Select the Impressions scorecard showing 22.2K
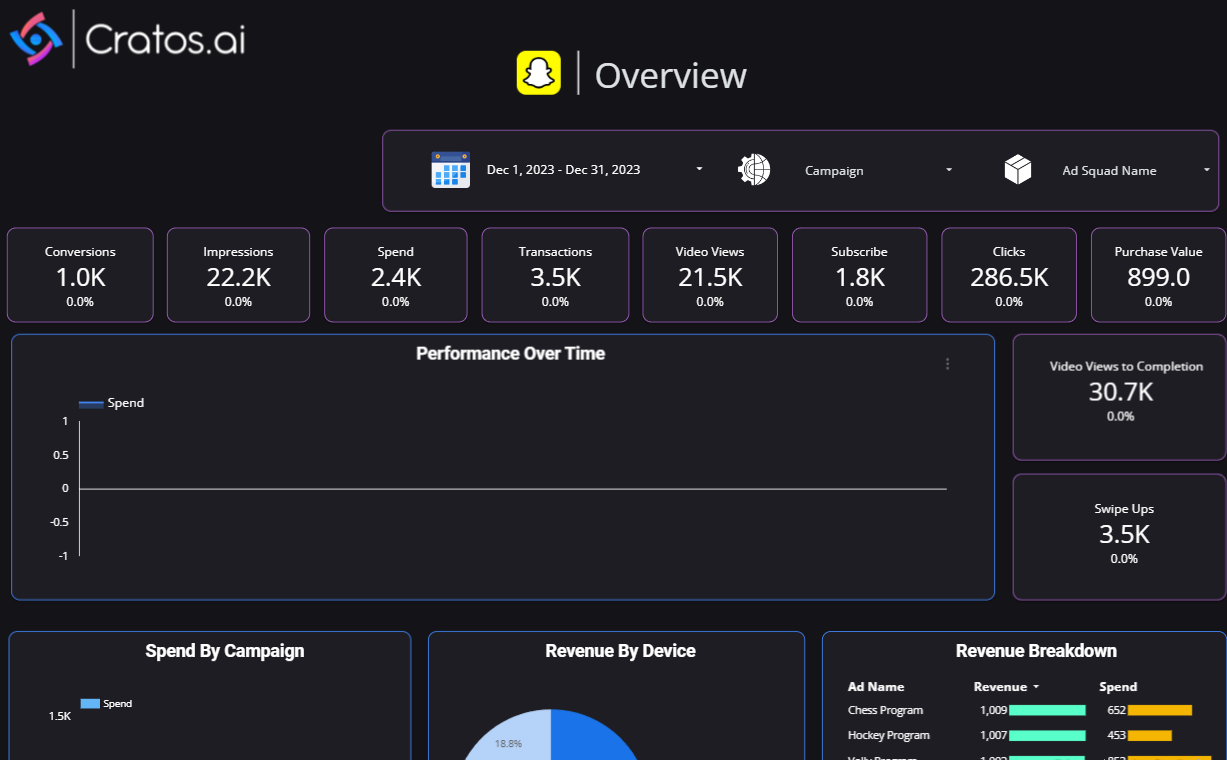The image size is (1227, 760). tap(238, 275)
